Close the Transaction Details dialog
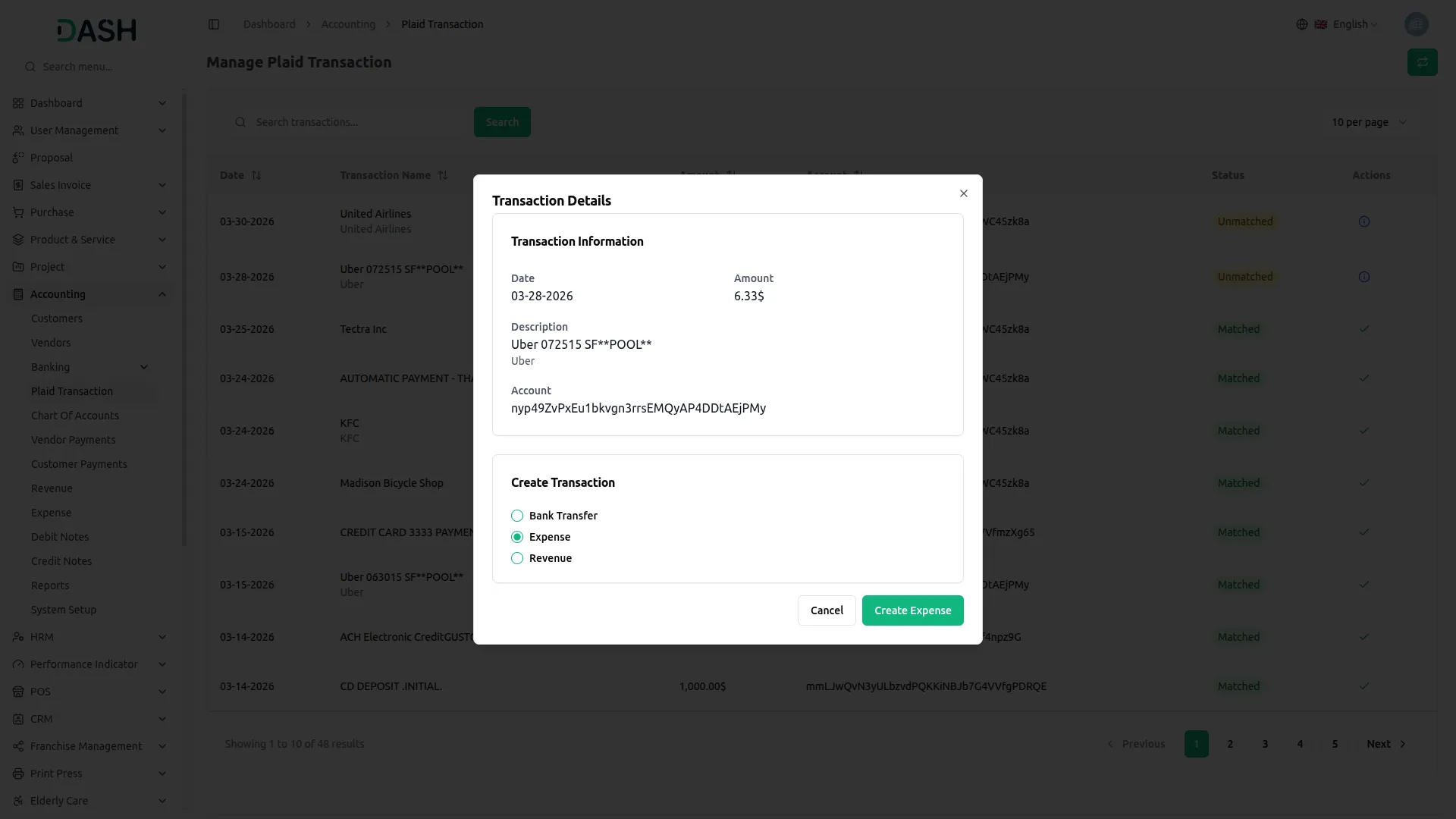This screenshot has width=1456, height=819. tap(963, 193)
